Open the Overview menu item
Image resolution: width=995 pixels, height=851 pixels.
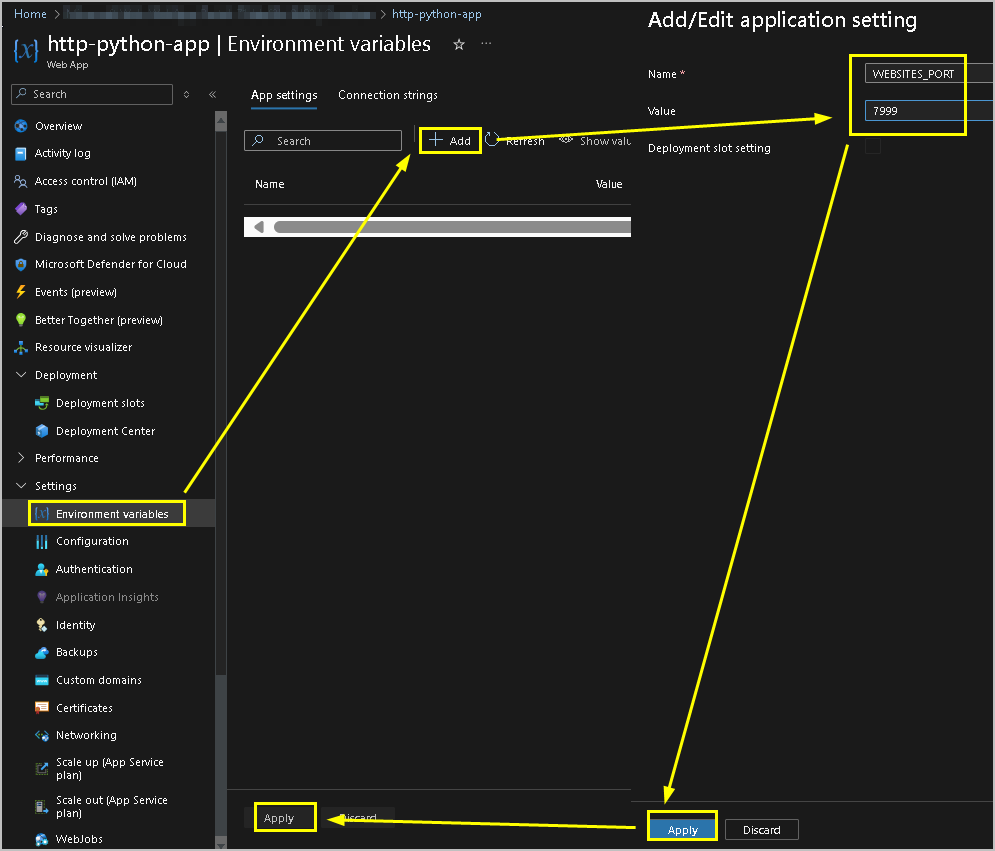[59, 126]
